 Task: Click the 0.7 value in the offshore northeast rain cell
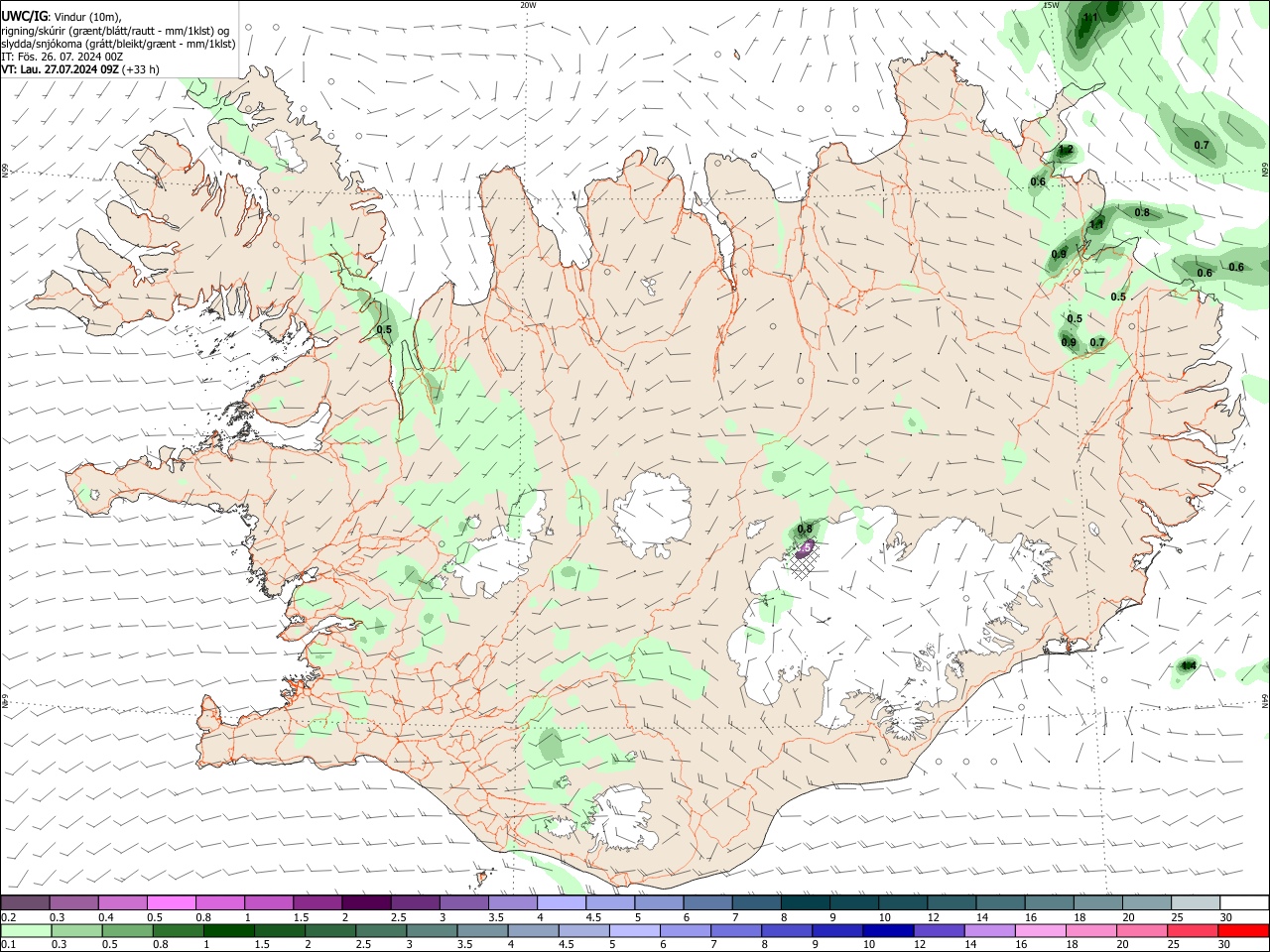1202,145
